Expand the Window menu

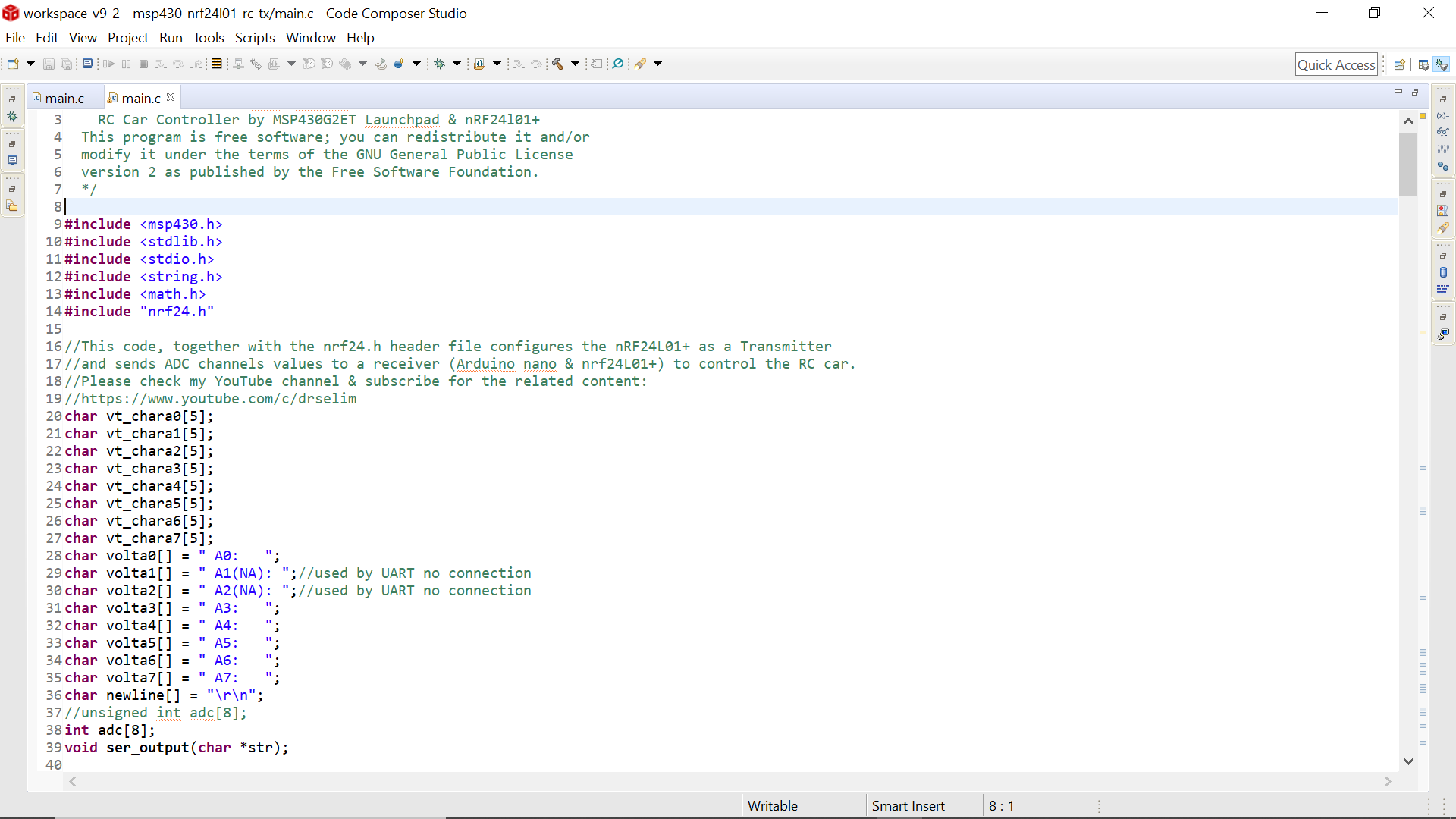[309, 37]
